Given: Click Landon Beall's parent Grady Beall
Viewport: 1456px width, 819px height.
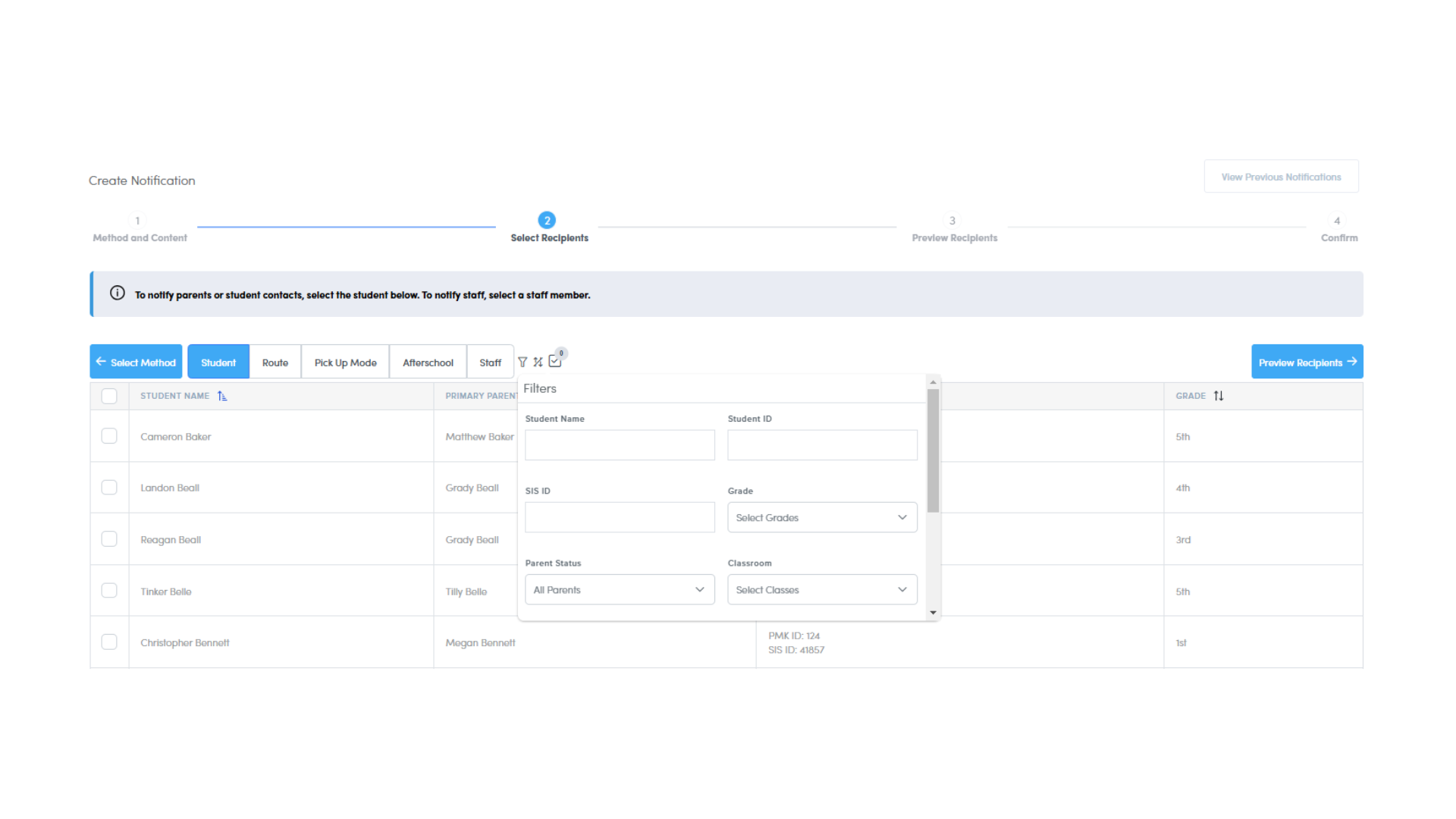Looking at the screenshot, I should tap(472, 488).
